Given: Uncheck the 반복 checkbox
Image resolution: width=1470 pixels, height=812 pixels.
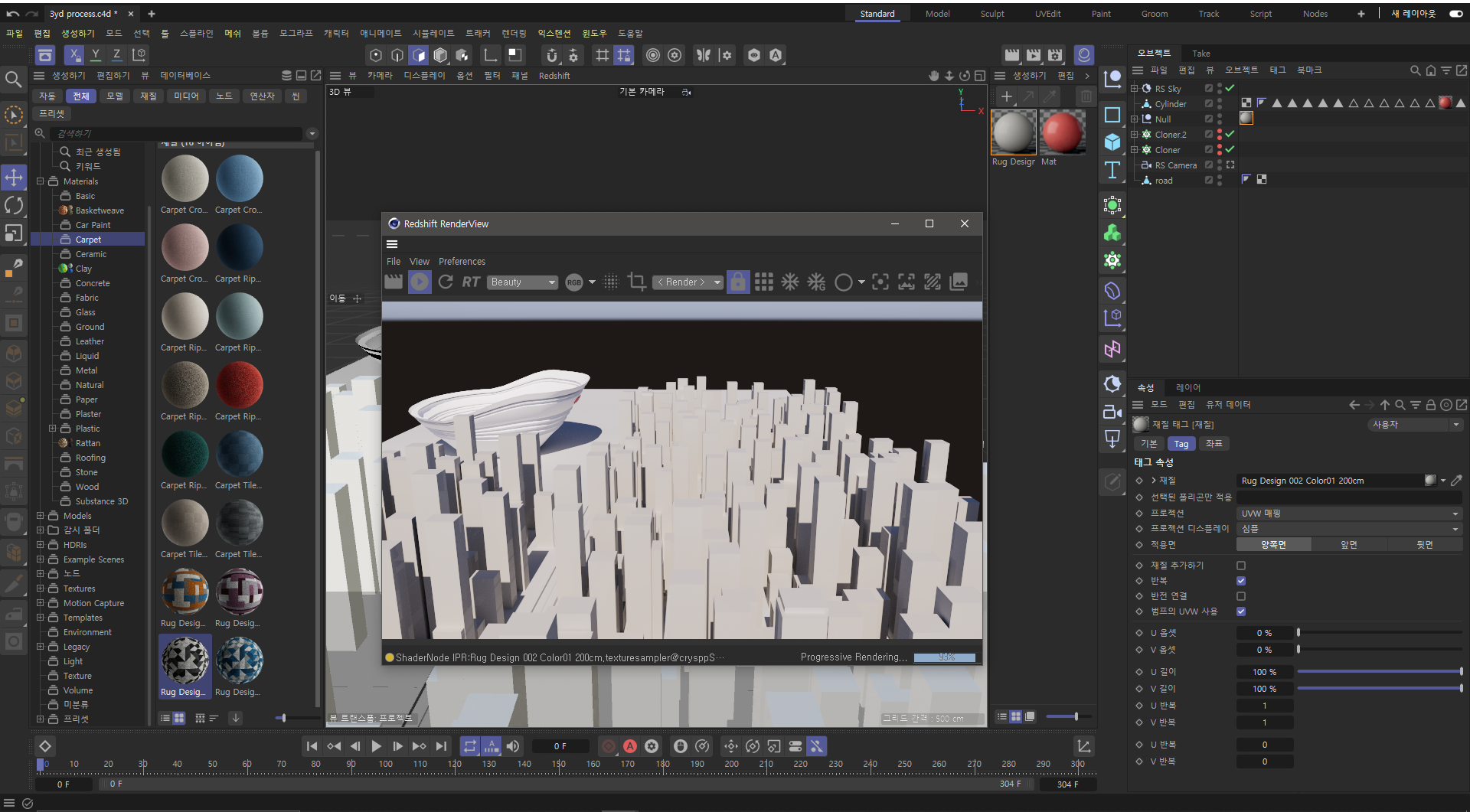Looking at the screenshot, I should tap(1241, 581).
